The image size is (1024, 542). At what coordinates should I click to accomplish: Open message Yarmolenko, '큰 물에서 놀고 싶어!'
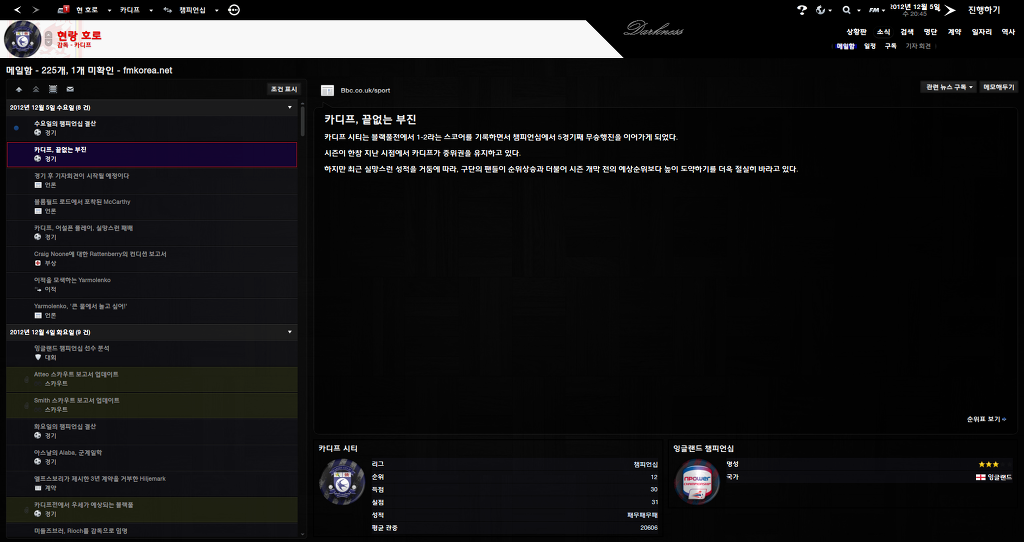pos(152,311)
